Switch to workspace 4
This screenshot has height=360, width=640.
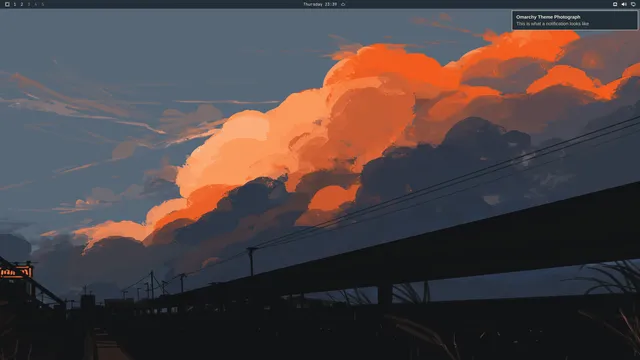coord(36,4)
